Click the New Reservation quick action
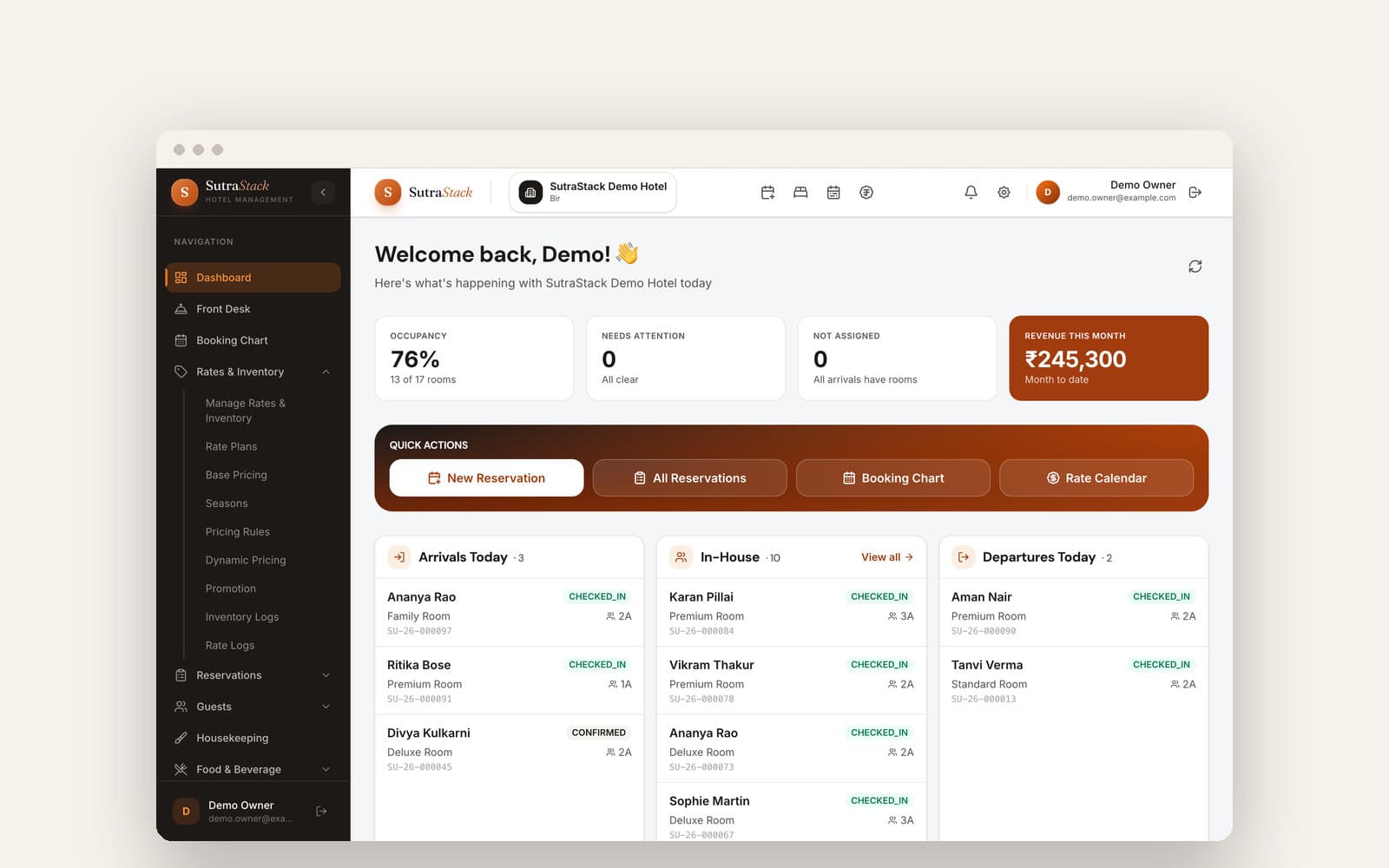Viewport: 1389px width, 868px height. pos(486,478)
